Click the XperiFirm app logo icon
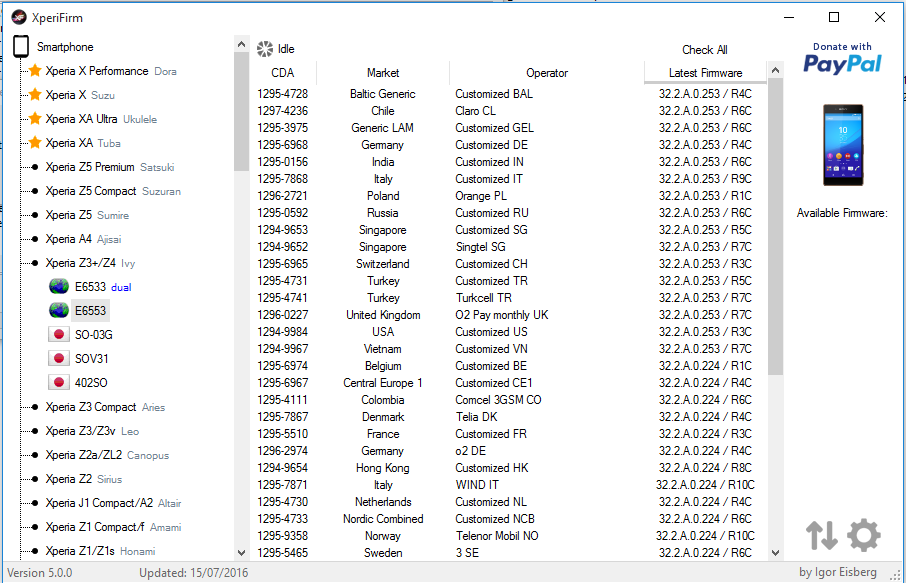Screen dimensions: 906x583 (x=19, y=17)
